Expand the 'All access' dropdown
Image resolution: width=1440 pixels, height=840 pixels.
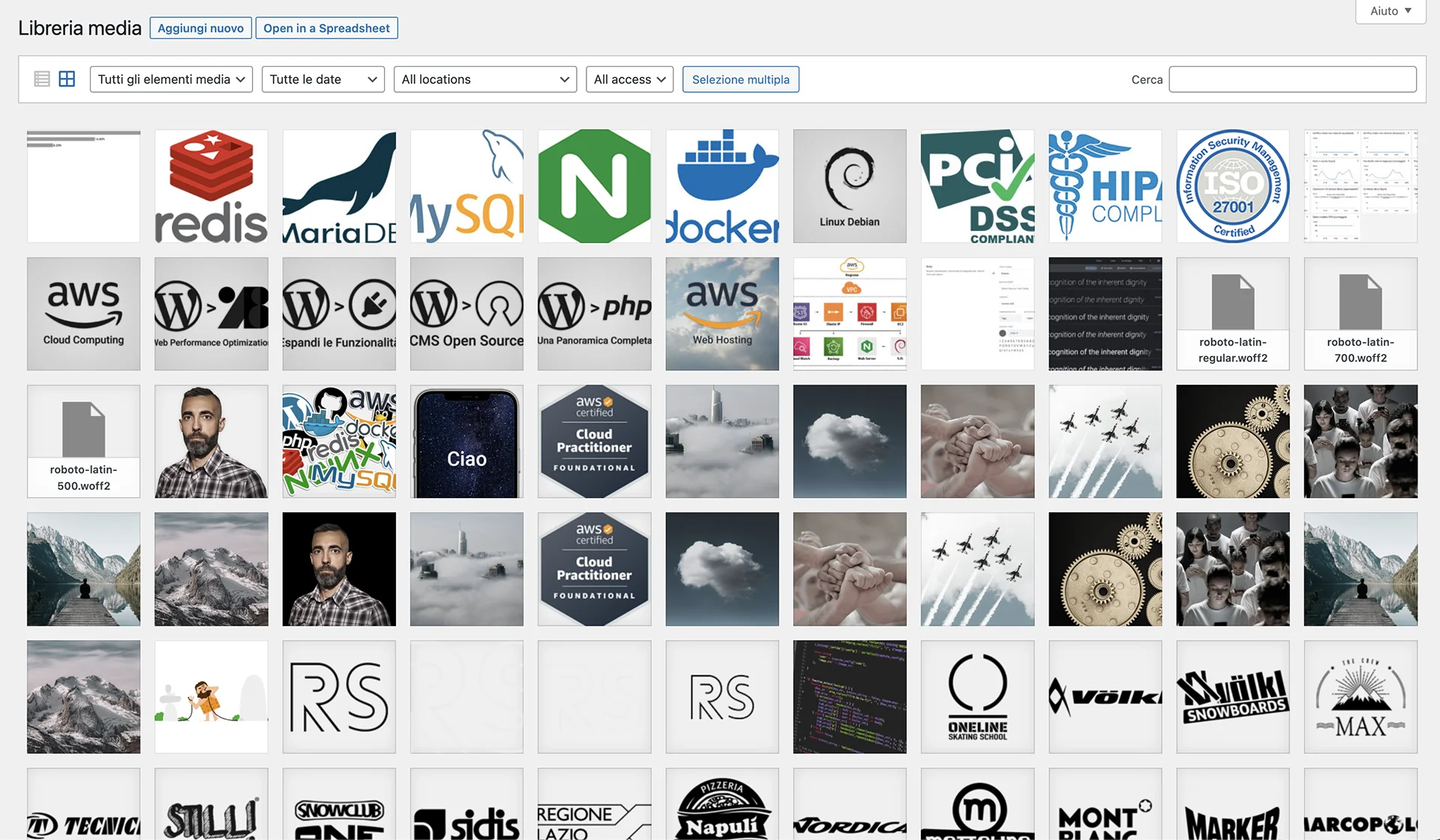pyautogui.click(x=629, y=79)
